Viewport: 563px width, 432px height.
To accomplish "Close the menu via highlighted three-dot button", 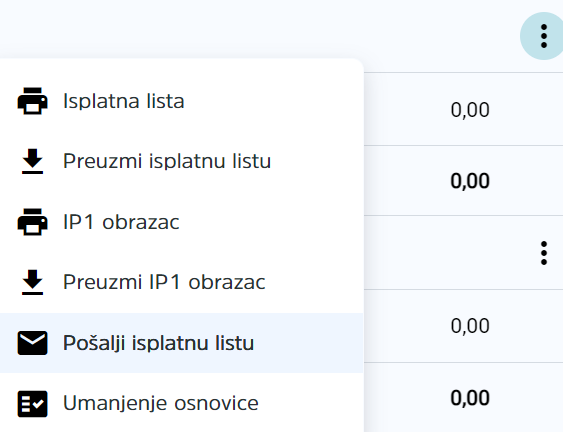I will tap(544, 36).
